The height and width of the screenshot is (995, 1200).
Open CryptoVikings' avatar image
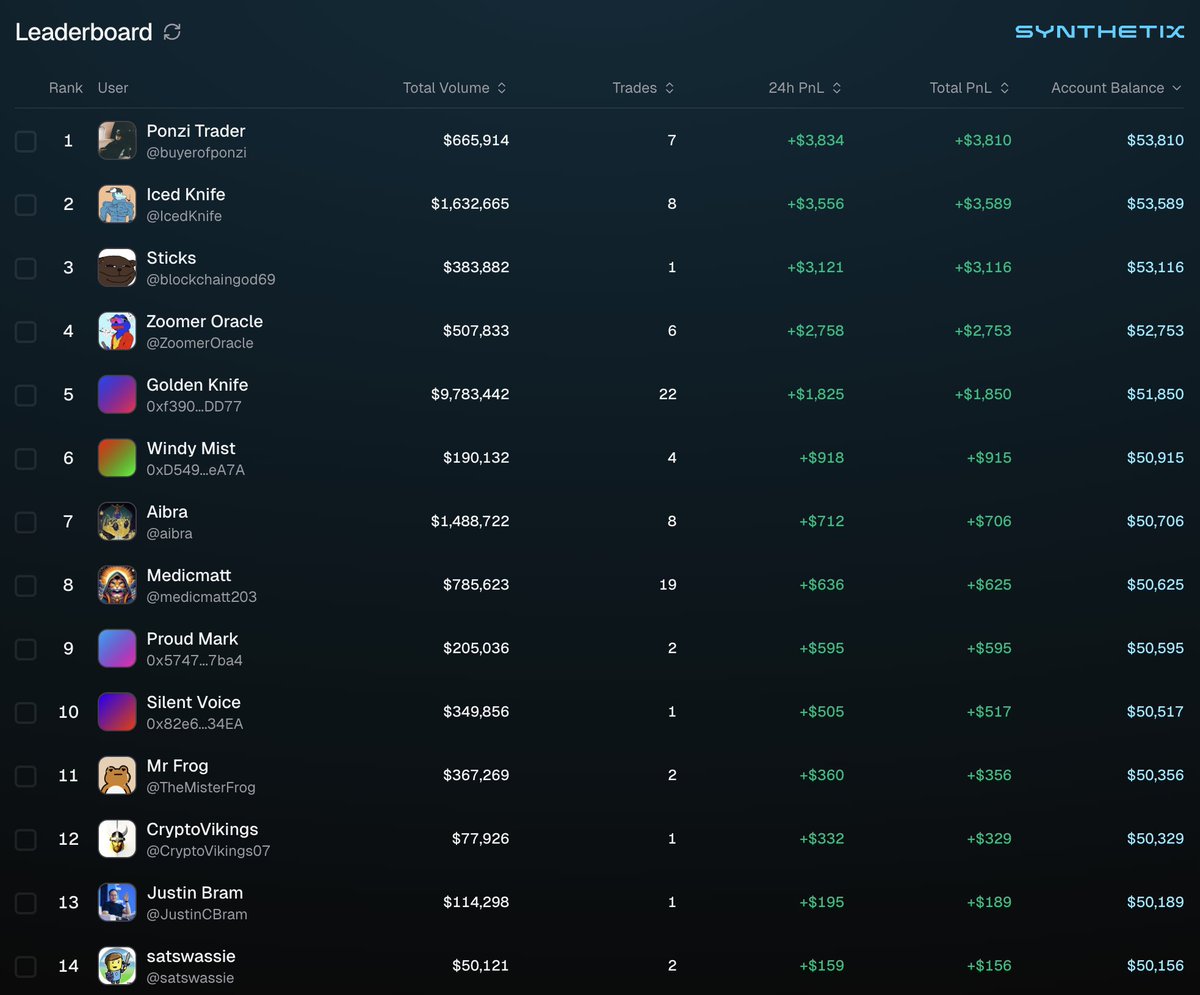click(x=117, y=839)
